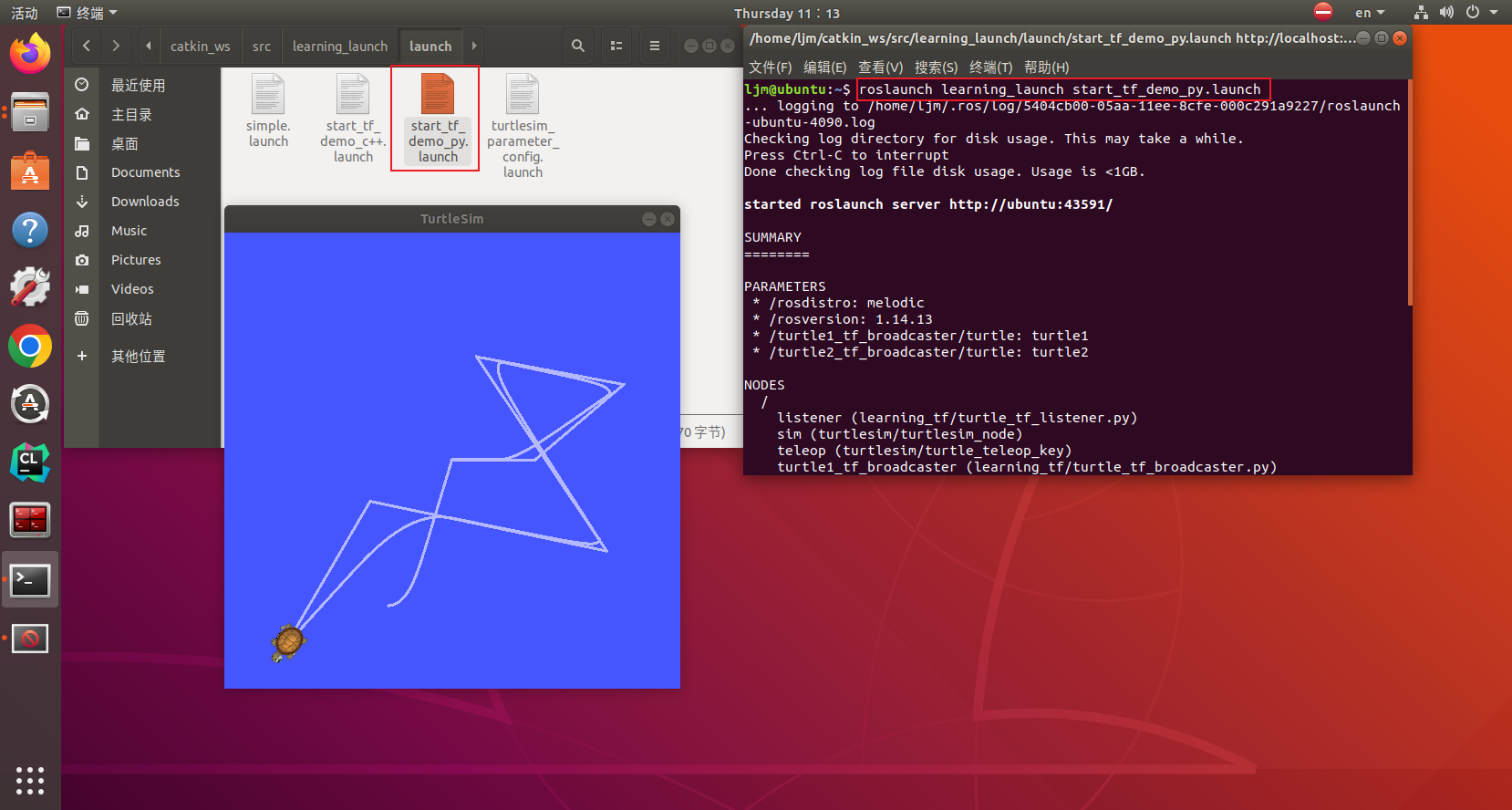Open the en input language dropdown
The width and height of the screenshot is (1512, 810).
pyautogui.click(x=1370, y=12)
